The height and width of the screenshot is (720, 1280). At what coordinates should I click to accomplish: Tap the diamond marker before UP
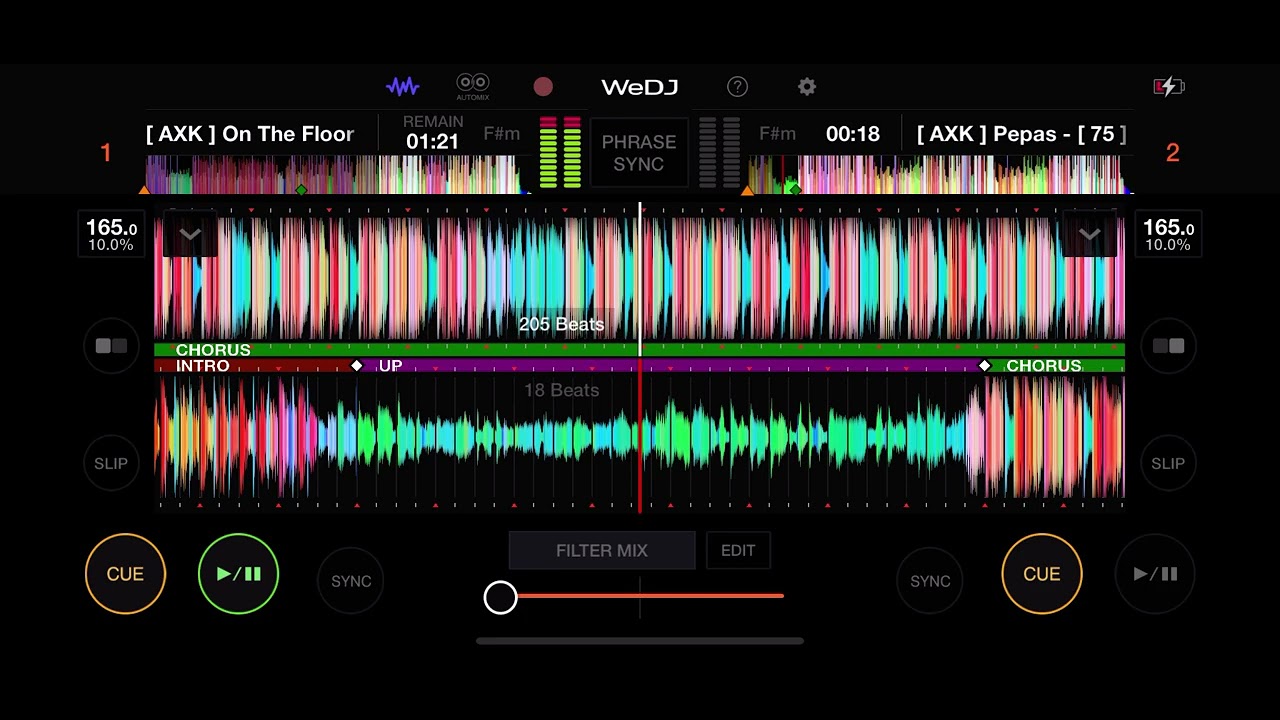click(x=356, y=366)
